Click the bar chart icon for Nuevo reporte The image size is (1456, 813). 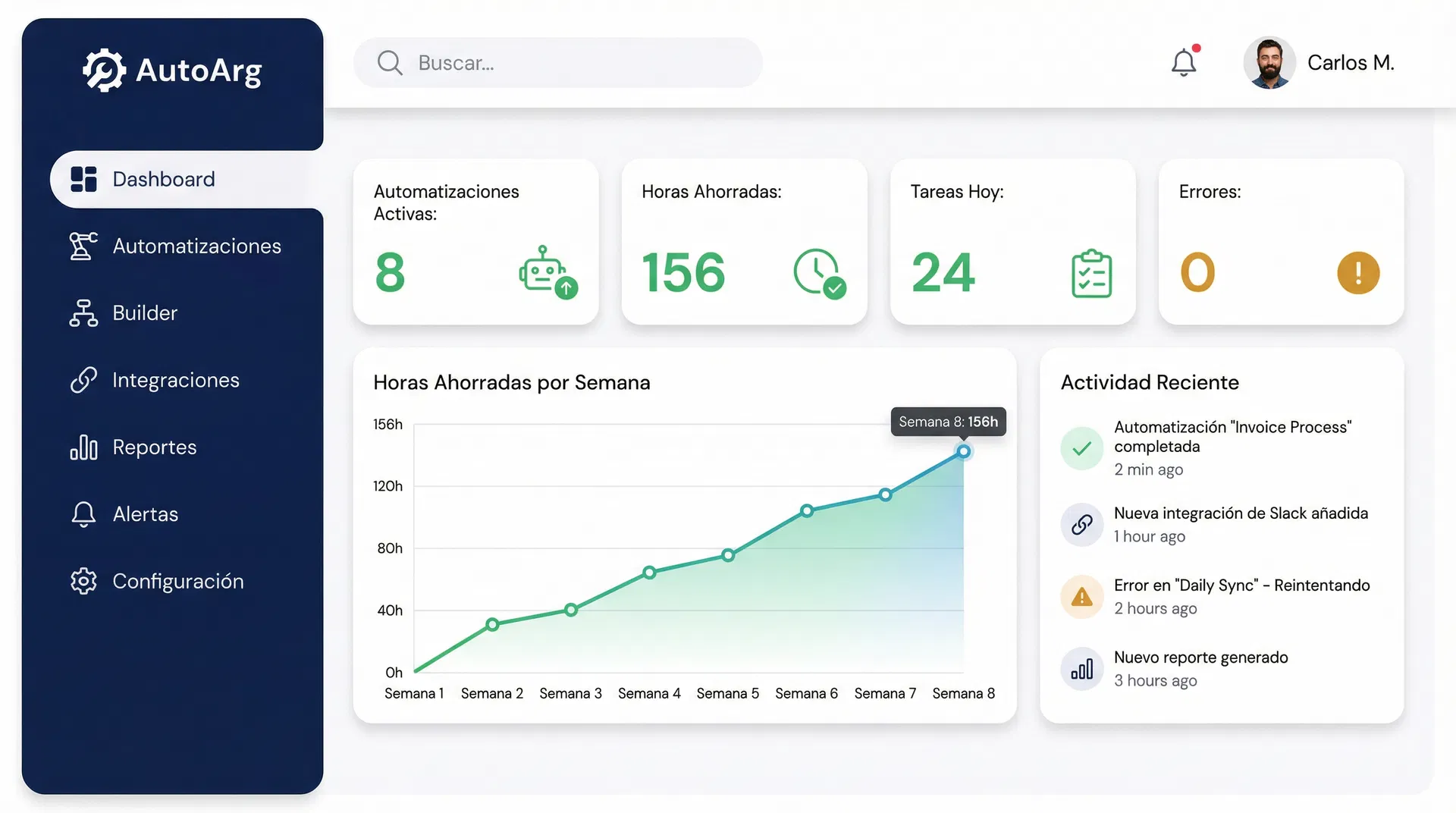[1081, 669]
